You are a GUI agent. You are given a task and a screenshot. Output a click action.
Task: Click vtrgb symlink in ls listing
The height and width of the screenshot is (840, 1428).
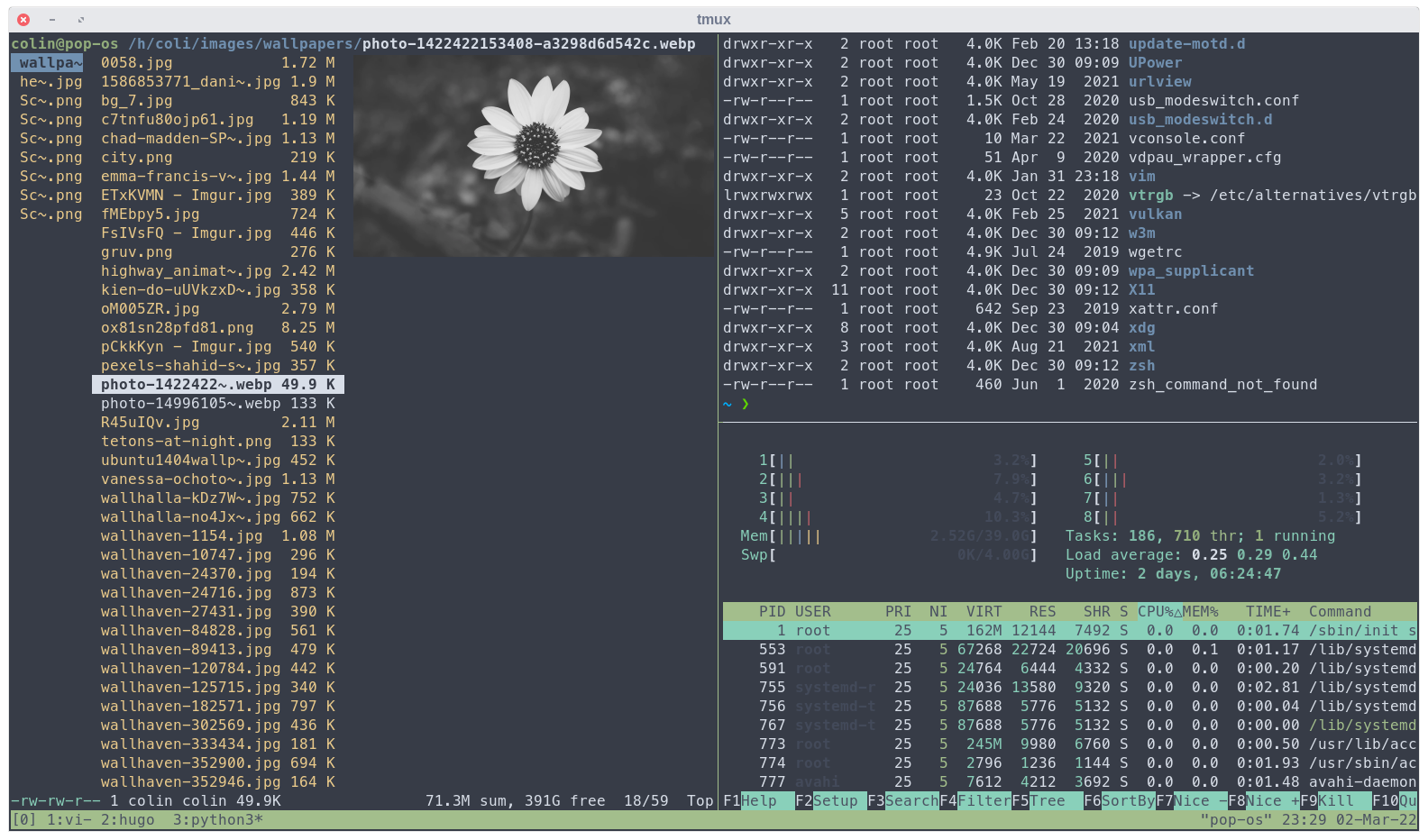[1151, 196]
